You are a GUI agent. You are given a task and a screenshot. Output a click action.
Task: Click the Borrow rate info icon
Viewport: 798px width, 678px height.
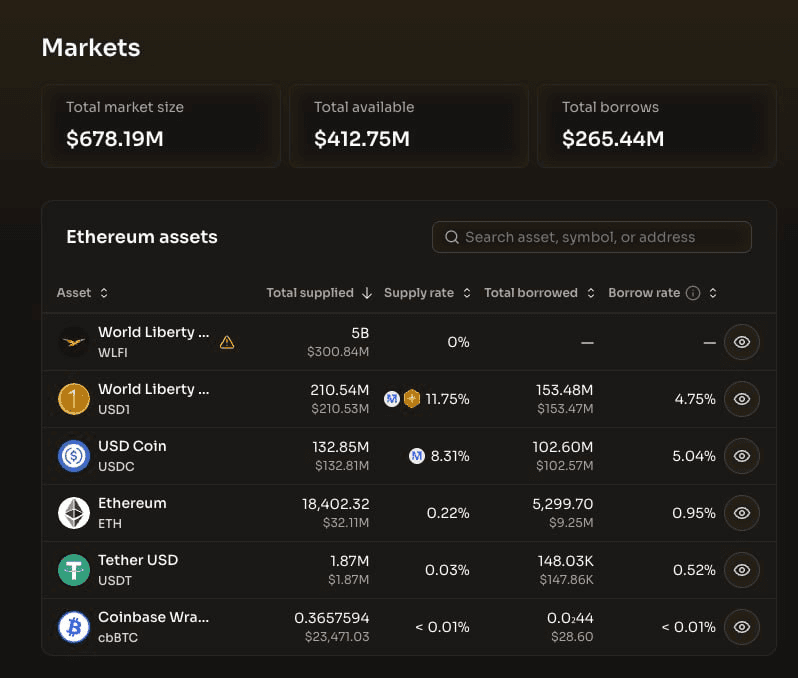[x=693, y=293]
